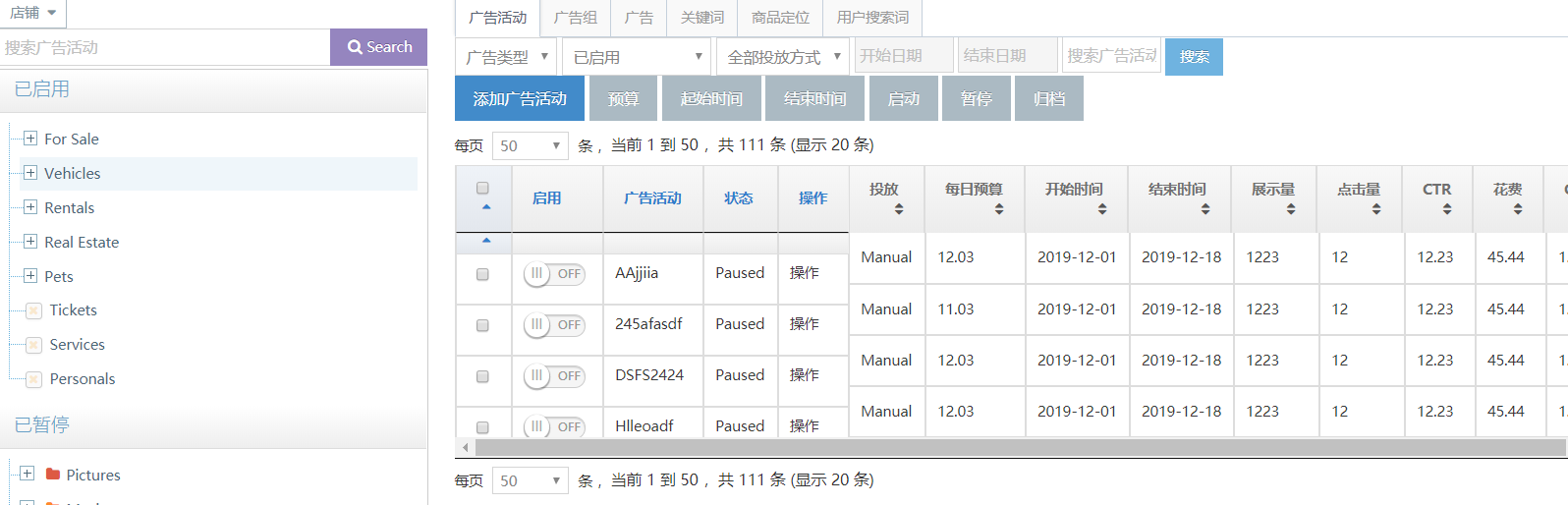Click the red Pictures folder icon
Viewport: 1568px width, 505px height.
tap(53, 475)
